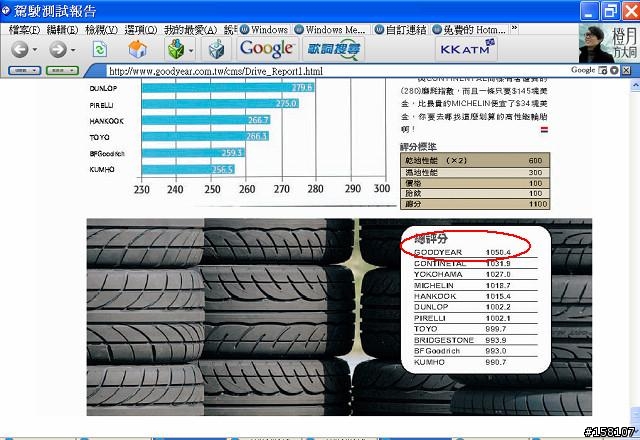Click the window title bar icon

(x=6, y=10)
